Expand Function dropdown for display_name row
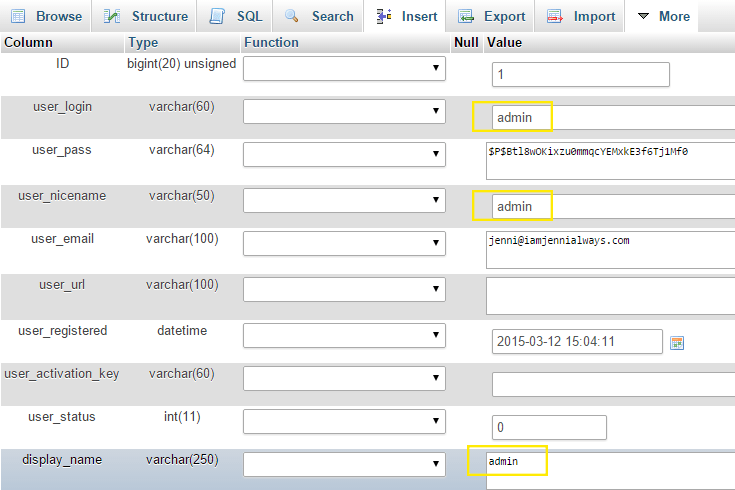The image size is (735, 490). tap(344, 463)
